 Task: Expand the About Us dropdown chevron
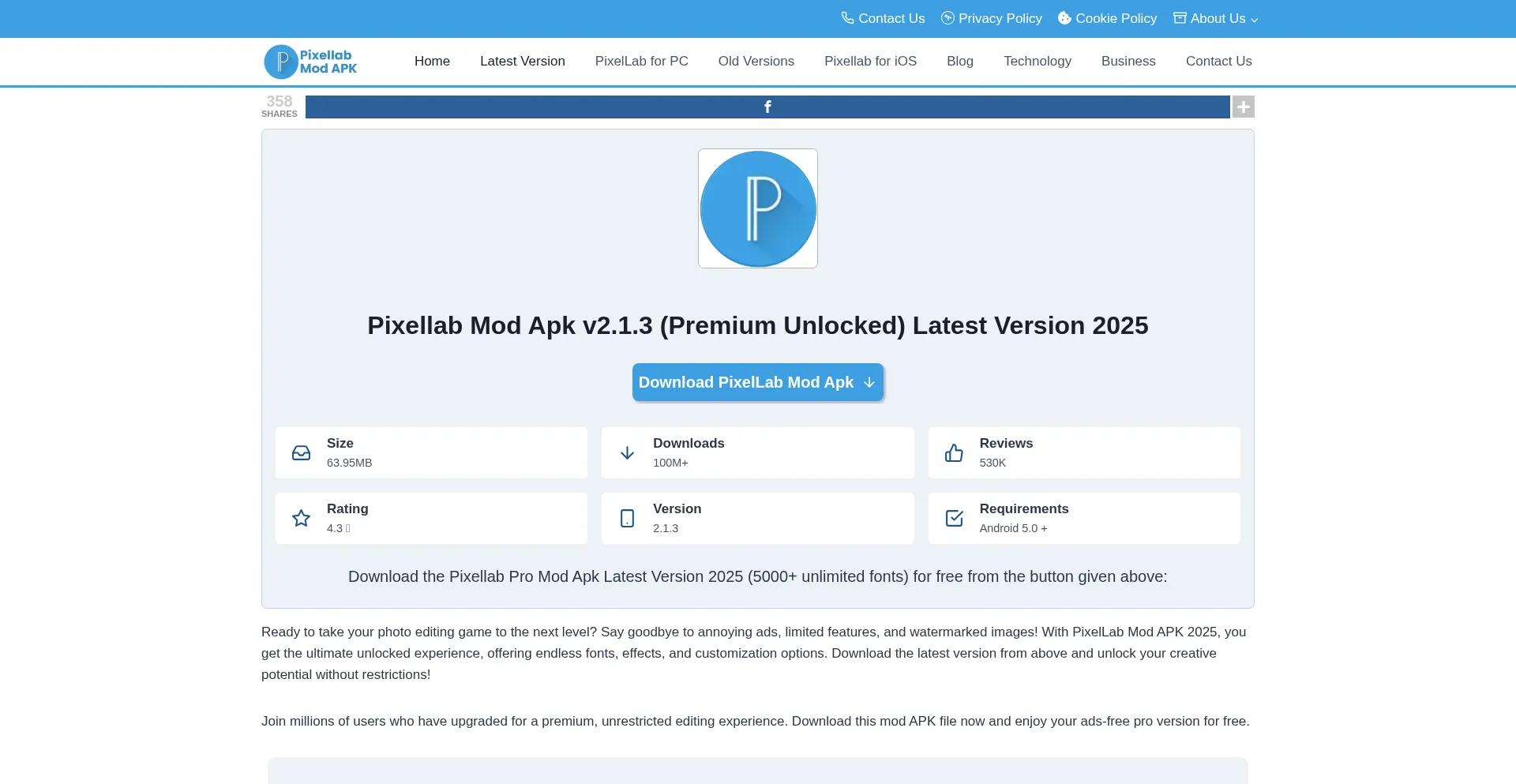[x=1254, y=20]
